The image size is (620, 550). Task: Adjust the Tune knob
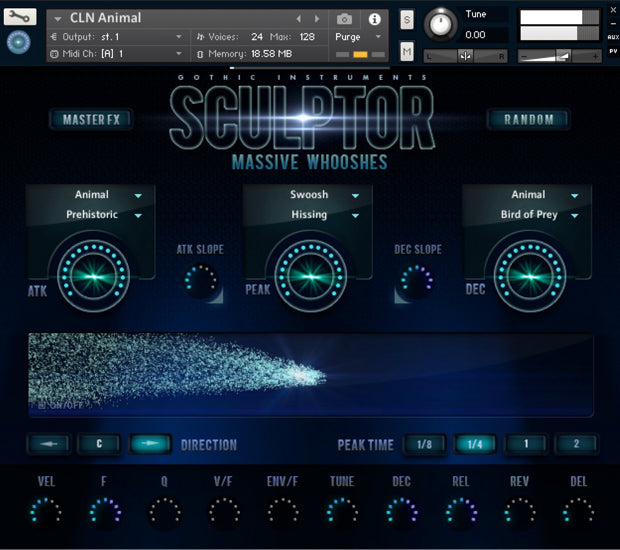(440, 24)
